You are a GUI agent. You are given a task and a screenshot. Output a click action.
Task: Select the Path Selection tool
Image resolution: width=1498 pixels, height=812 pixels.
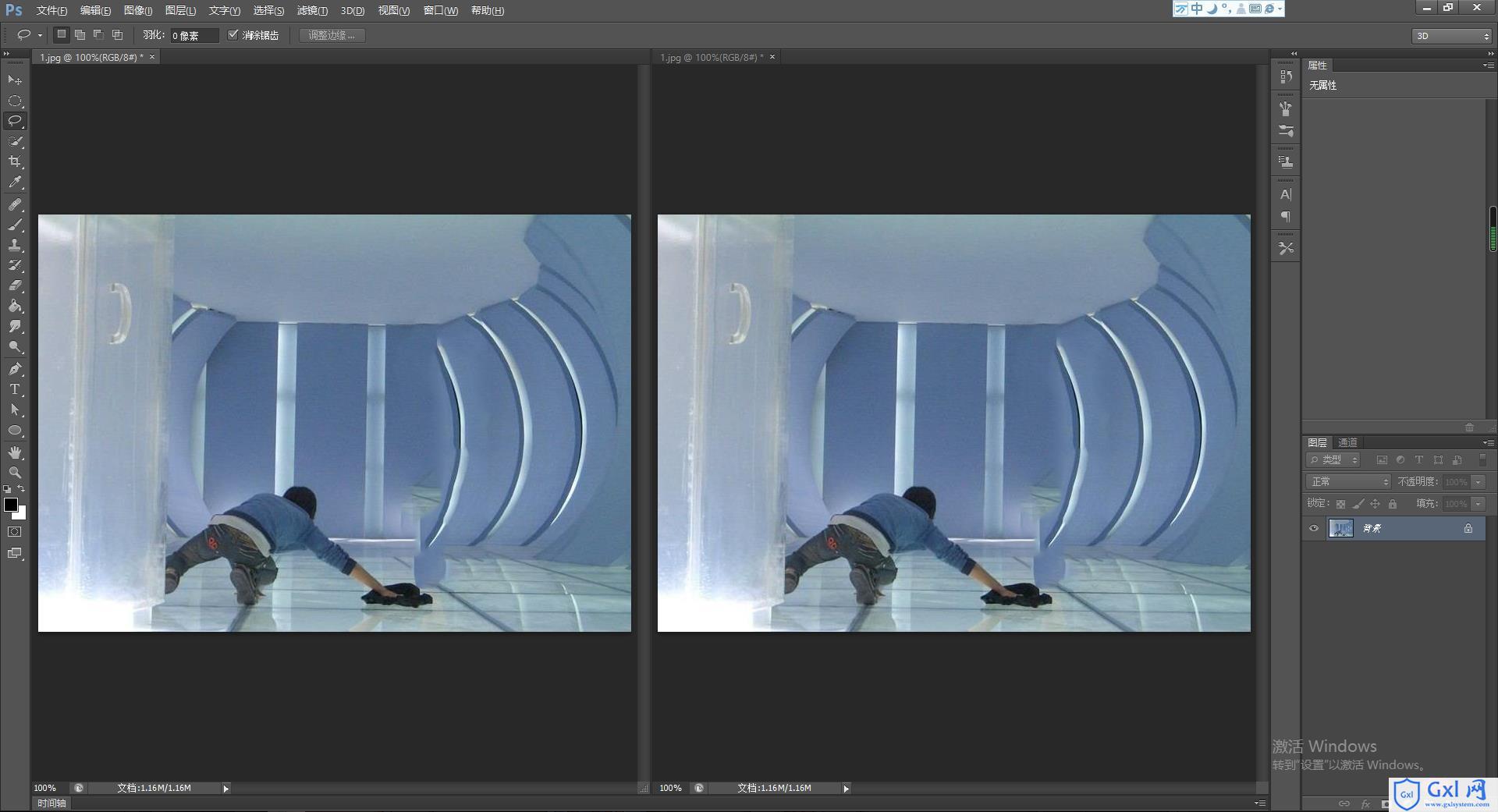click(x=15, y=410)
